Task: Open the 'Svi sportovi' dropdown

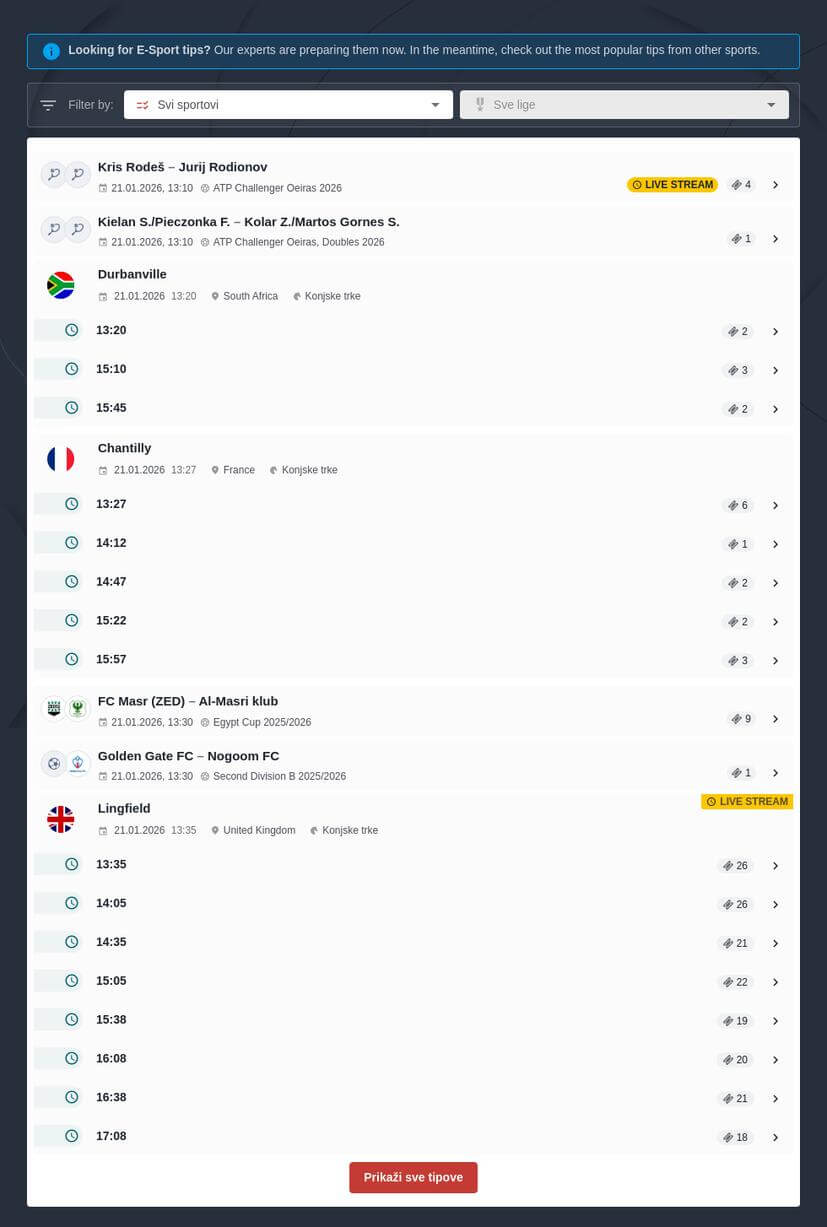Action: 288,104
